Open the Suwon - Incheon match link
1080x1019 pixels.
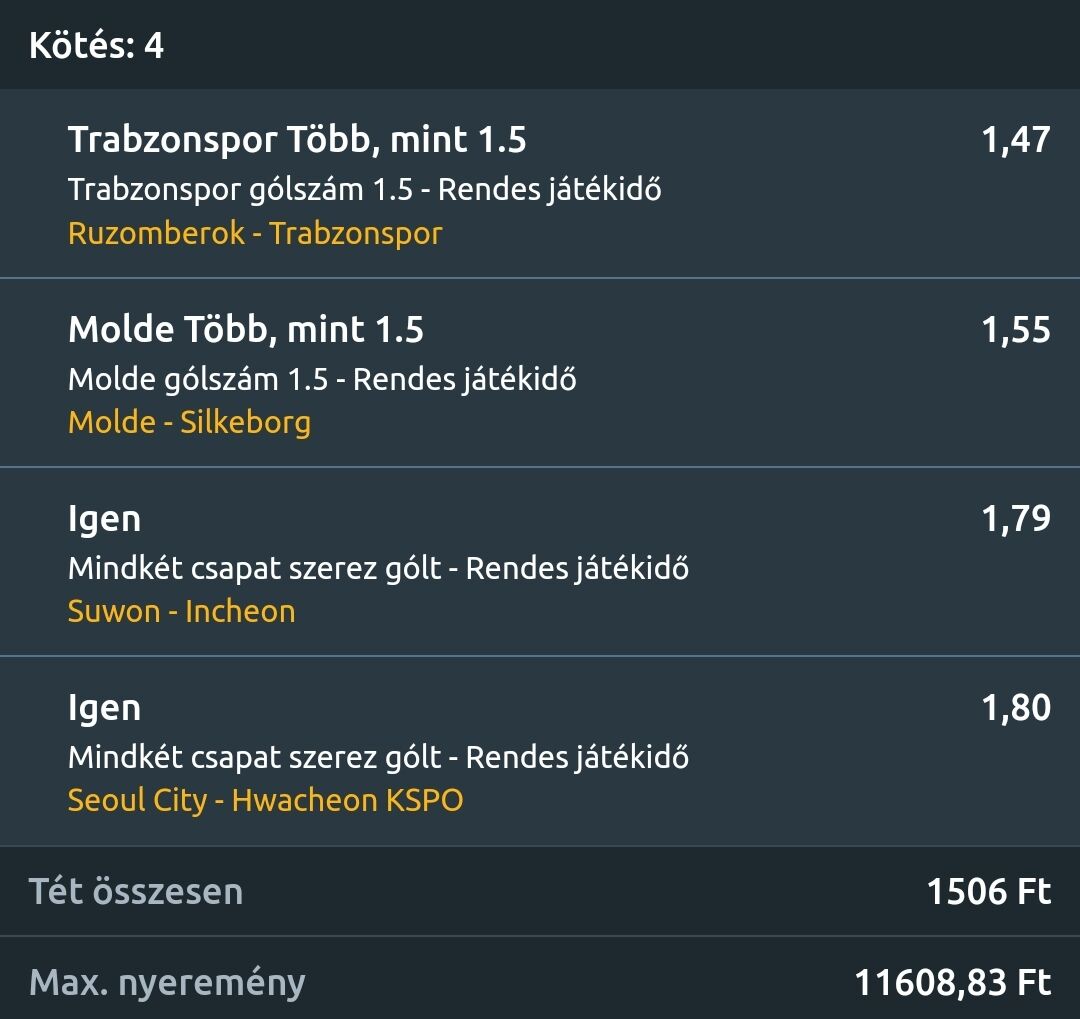click(181, 611)
